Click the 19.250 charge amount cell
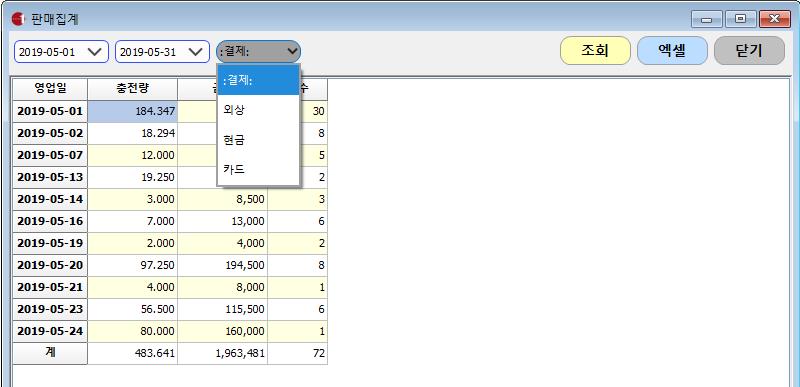This screenshot has width=800, height=387. tap(133, 177)
